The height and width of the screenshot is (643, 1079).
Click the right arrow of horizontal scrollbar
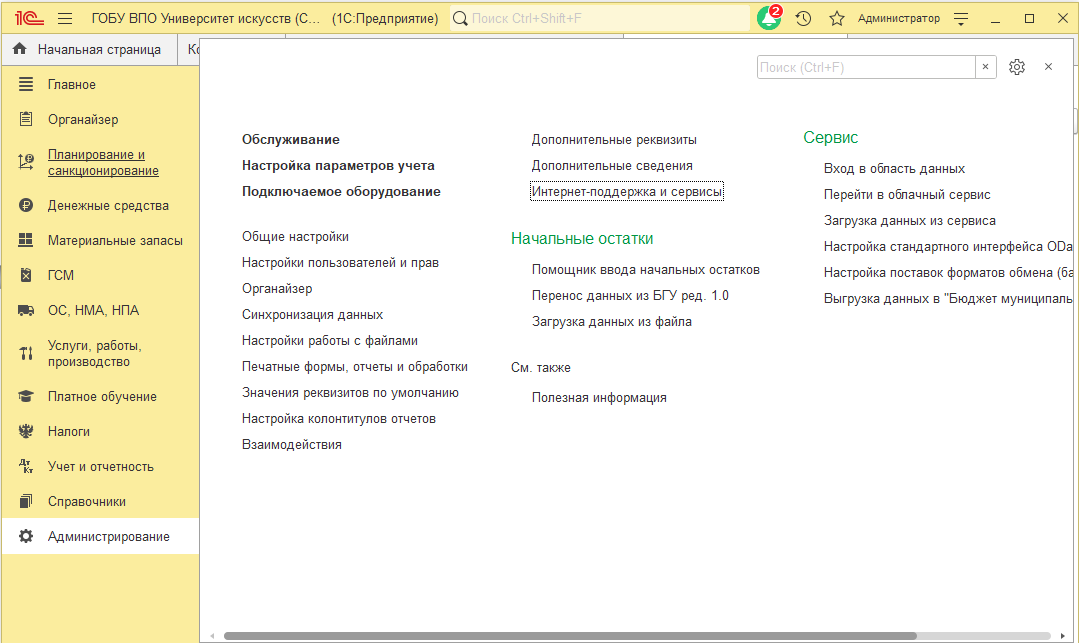click(x=1062, y=635)
